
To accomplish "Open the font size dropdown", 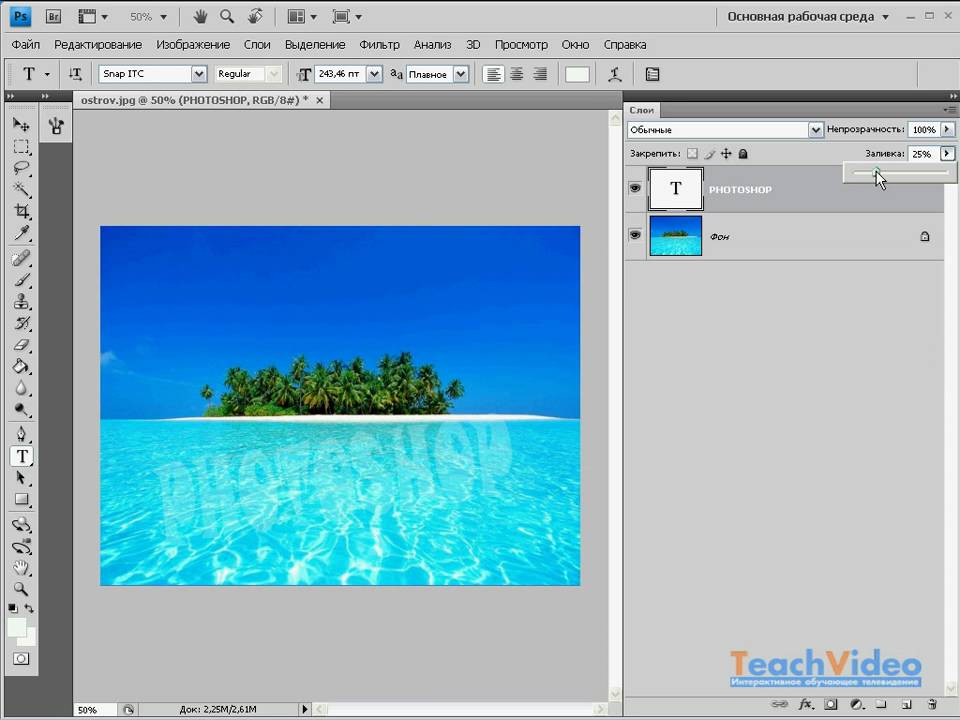I will tap(374, 74).
